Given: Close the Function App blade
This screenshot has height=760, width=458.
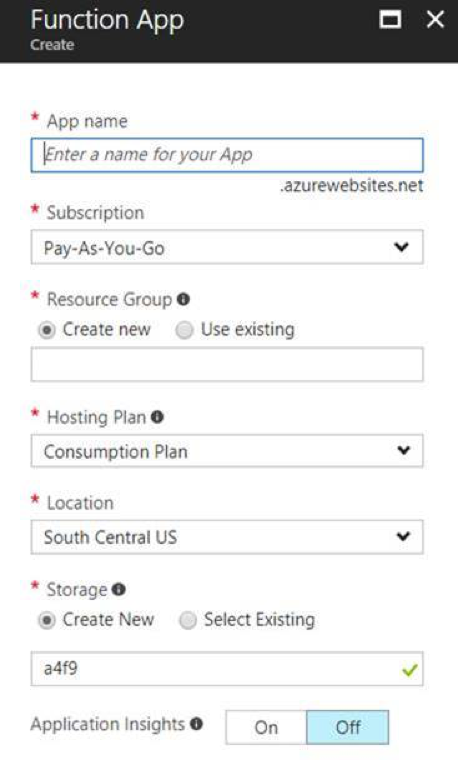Looking at the screenshot, I should pyautogui.click(x=435, y=20).
